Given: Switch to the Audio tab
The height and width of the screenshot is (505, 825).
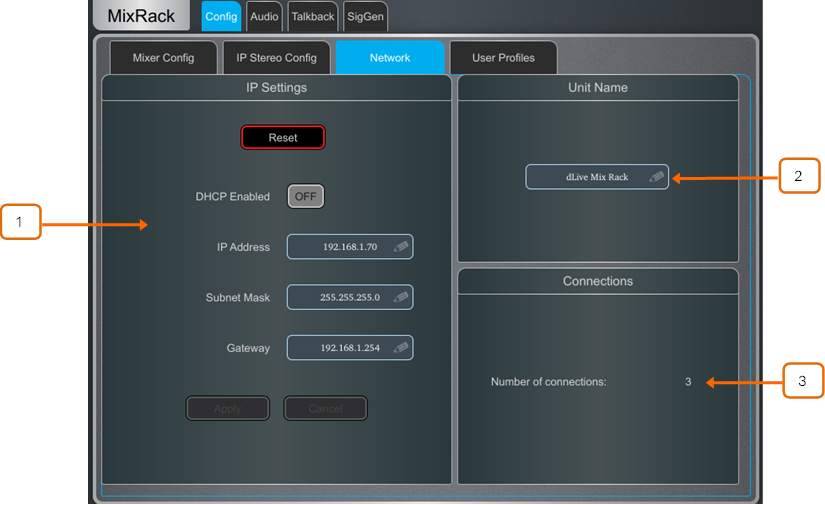Looking at the screenshot, I should click(x=264, y=16).
